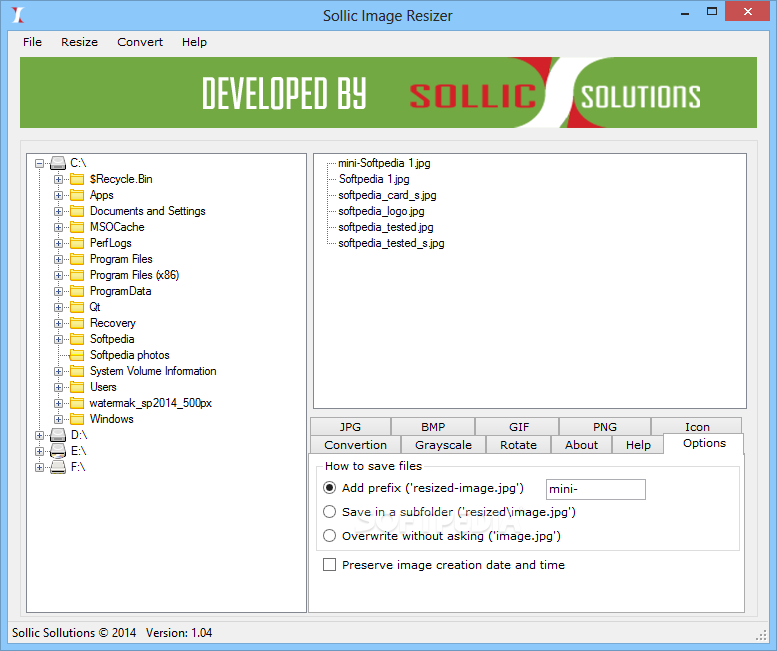Select file softpedia_tested_s.jpg
The height and width of the screenshot is (651, 777).
(x=391, y=243)
